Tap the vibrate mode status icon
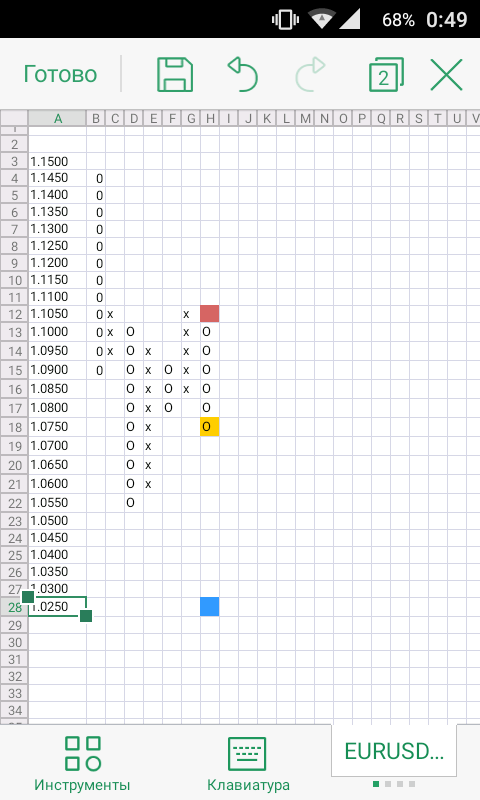The width and height of the screenshot is (480, 800). tap(285, 19)
